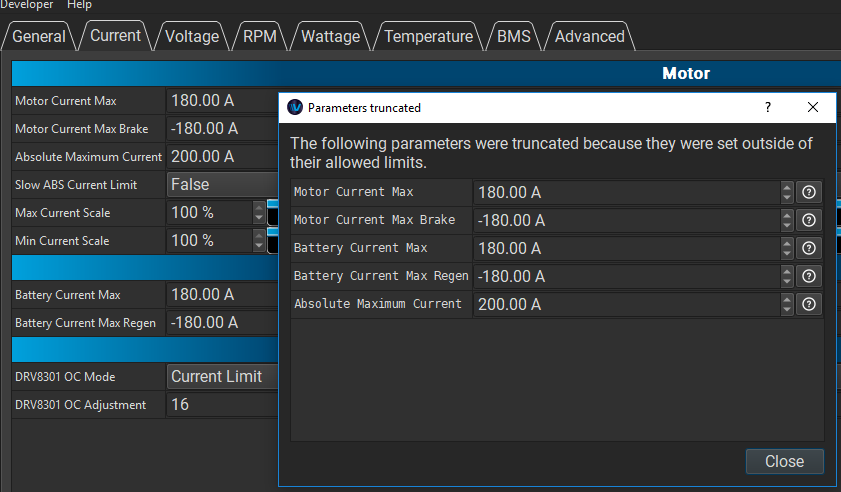This screenshot has height=492, width=841.
Task: Click help icon for Motor Current Max
Action: (x=809, y=192)
